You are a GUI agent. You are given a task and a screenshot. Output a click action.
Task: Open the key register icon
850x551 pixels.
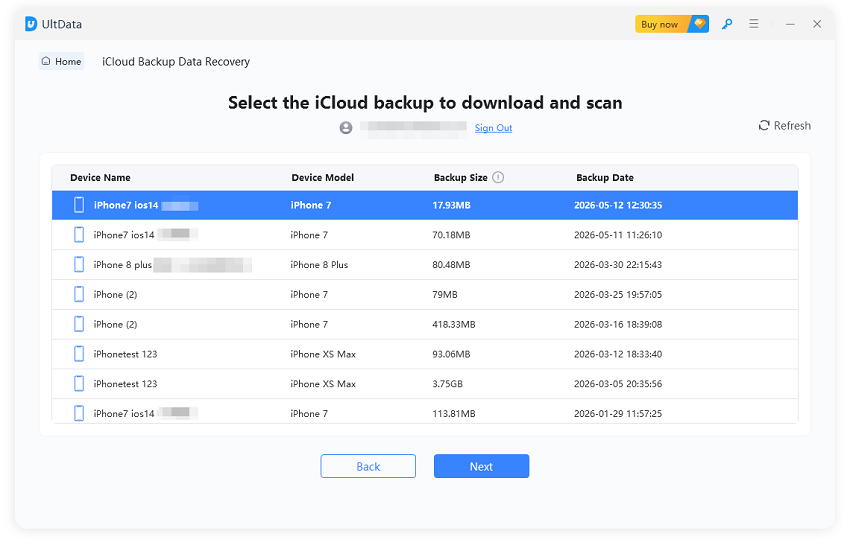(727, 24)
